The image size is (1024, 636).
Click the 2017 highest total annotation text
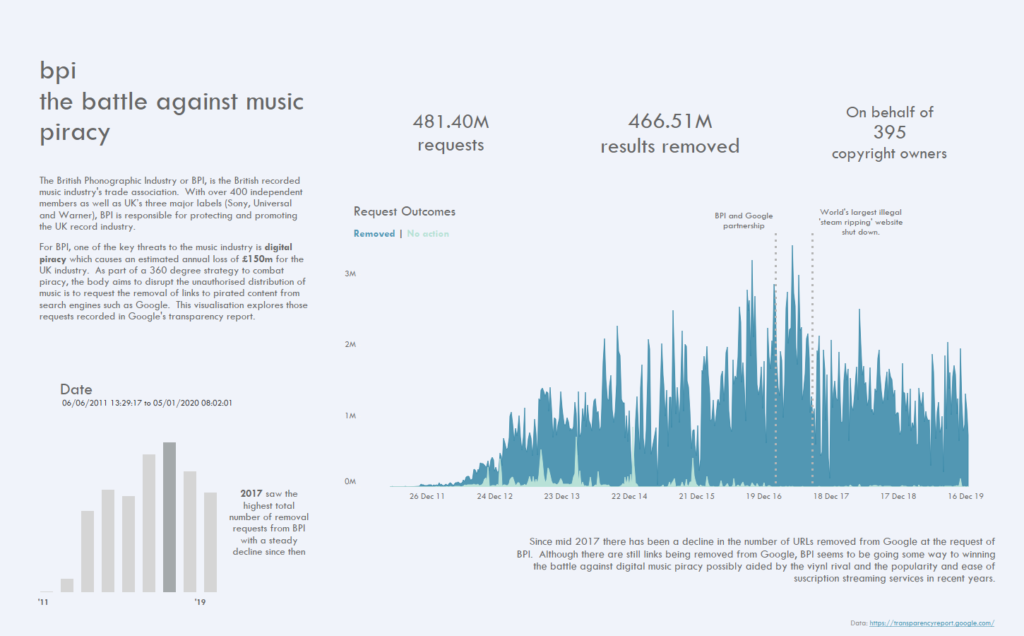click(x=271, y=522)
